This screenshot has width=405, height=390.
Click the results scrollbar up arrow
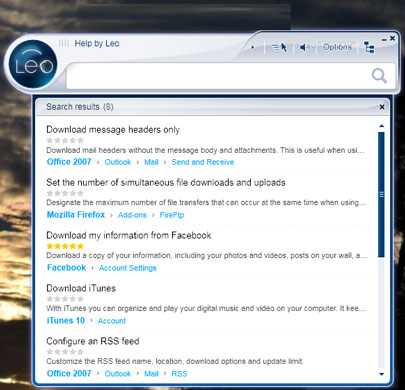click(x=382, y=126)
